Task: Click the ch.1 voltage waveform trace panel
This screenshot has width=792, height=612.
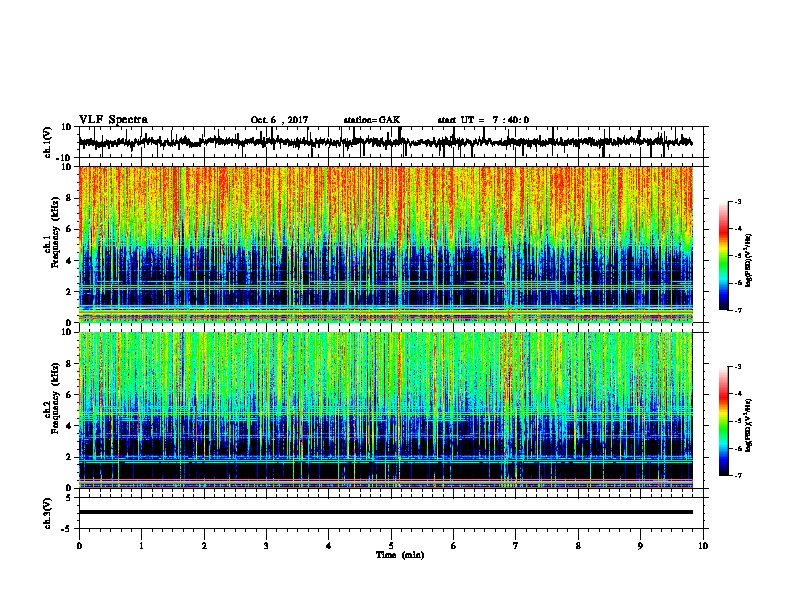Action: click(x=393, y=142)
